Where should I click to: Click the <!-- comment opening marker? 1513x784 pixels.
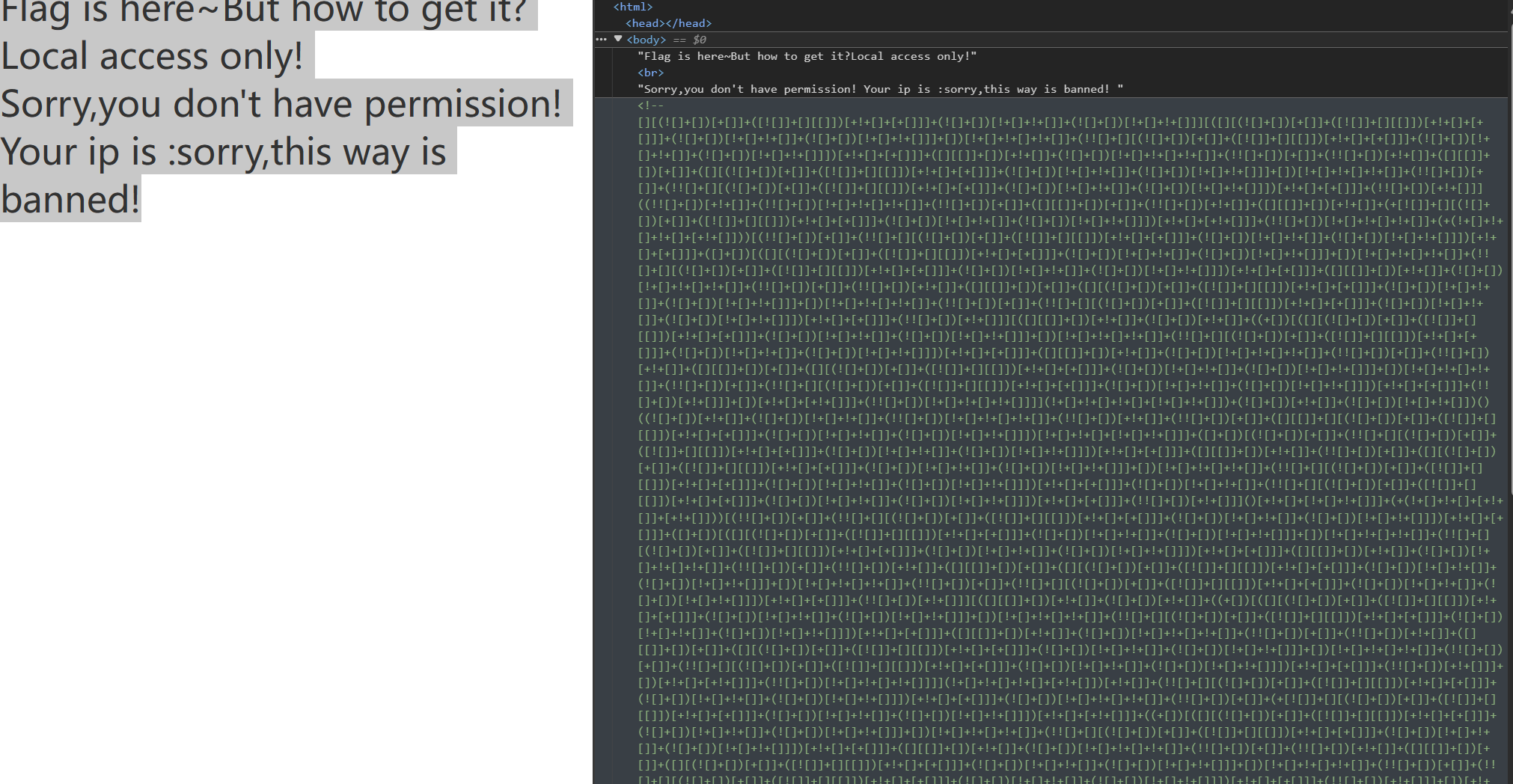[651, 105]
